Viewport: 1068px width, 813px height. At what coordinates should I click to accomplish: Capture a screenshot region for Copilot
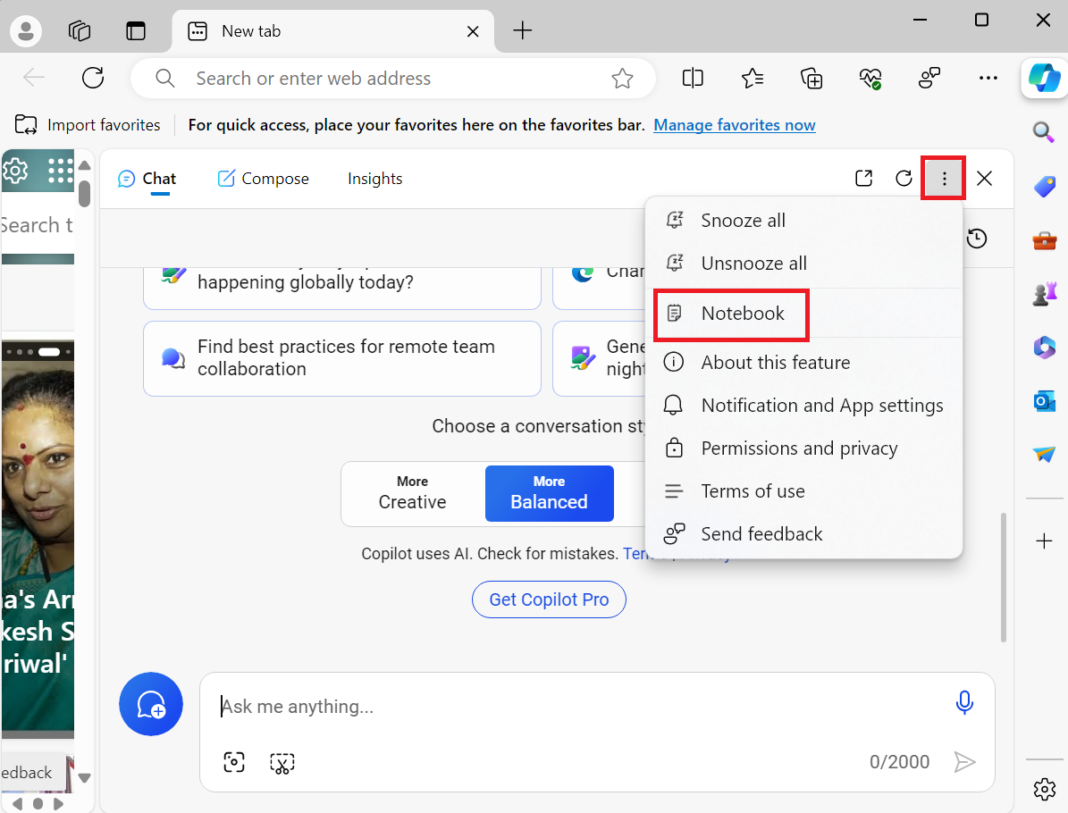281,762
